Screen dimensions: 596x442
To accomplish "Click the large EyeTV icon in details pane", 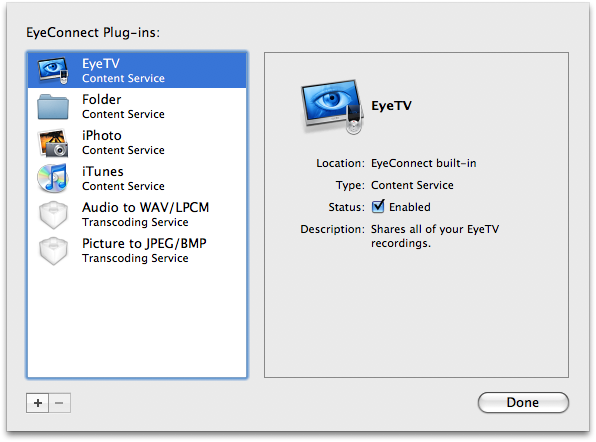I will pos(332,107).
